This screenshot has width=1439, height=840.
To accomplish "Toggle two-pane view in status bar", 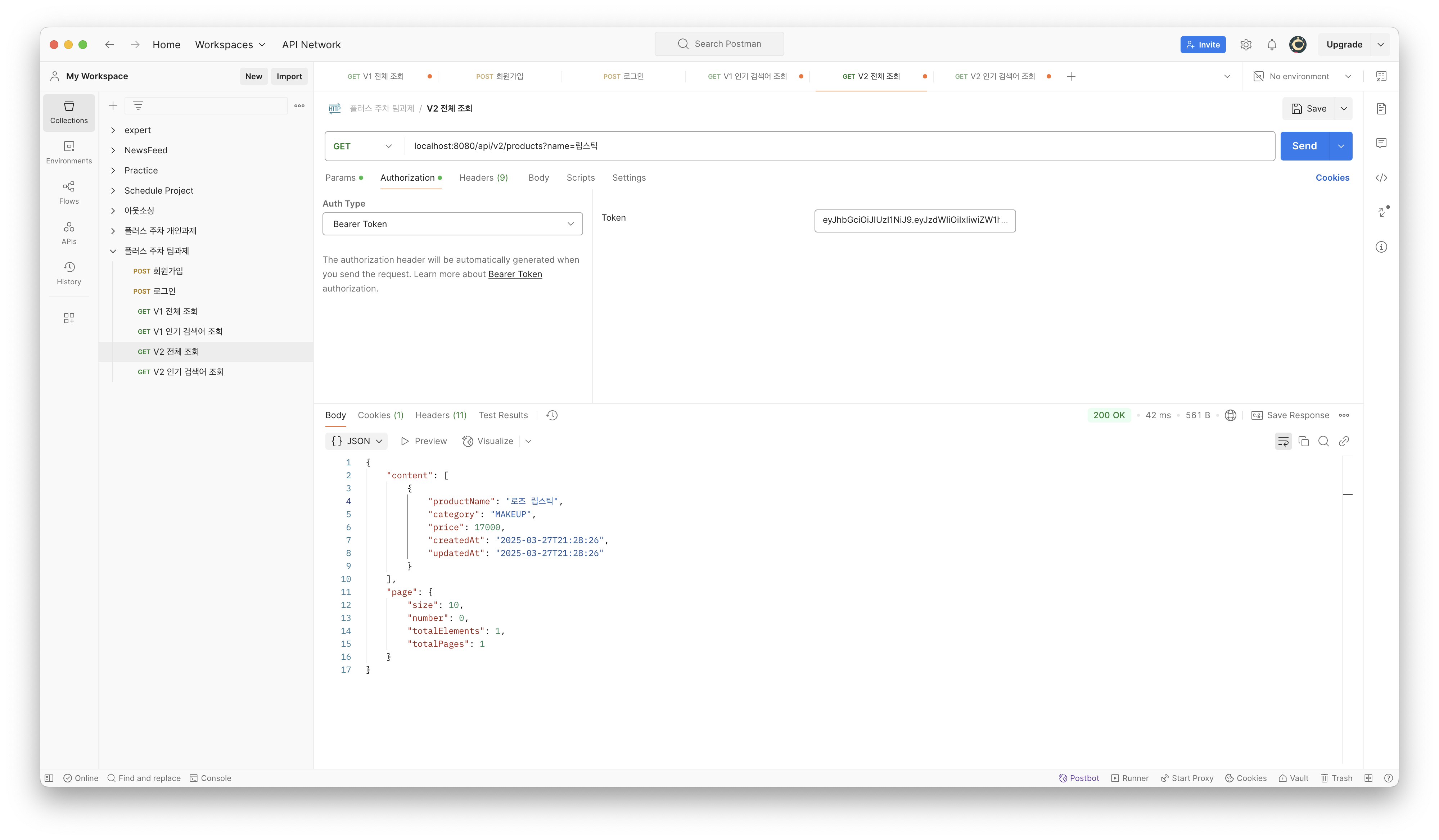I will coord(1368,778).
